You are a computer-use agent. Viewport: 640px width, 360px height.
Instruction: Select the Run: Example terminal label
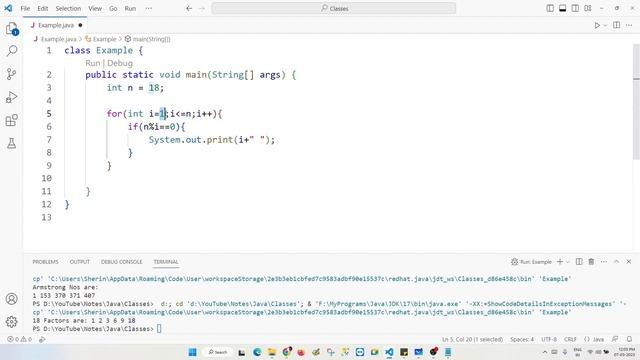coord(531,262)
